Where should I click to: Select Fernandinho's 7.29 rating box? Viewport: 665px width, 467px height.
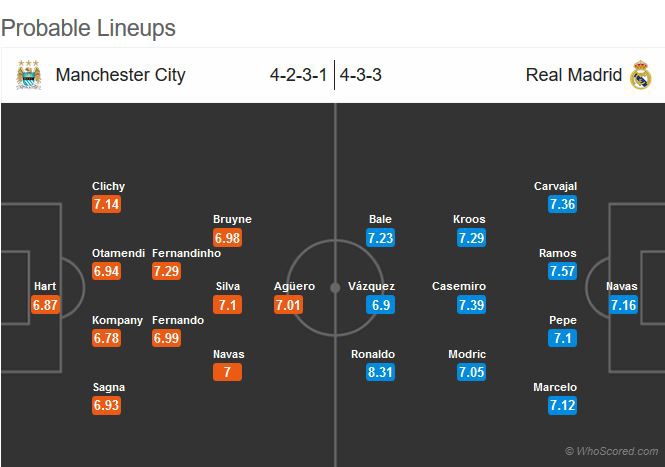coord(166,271)
